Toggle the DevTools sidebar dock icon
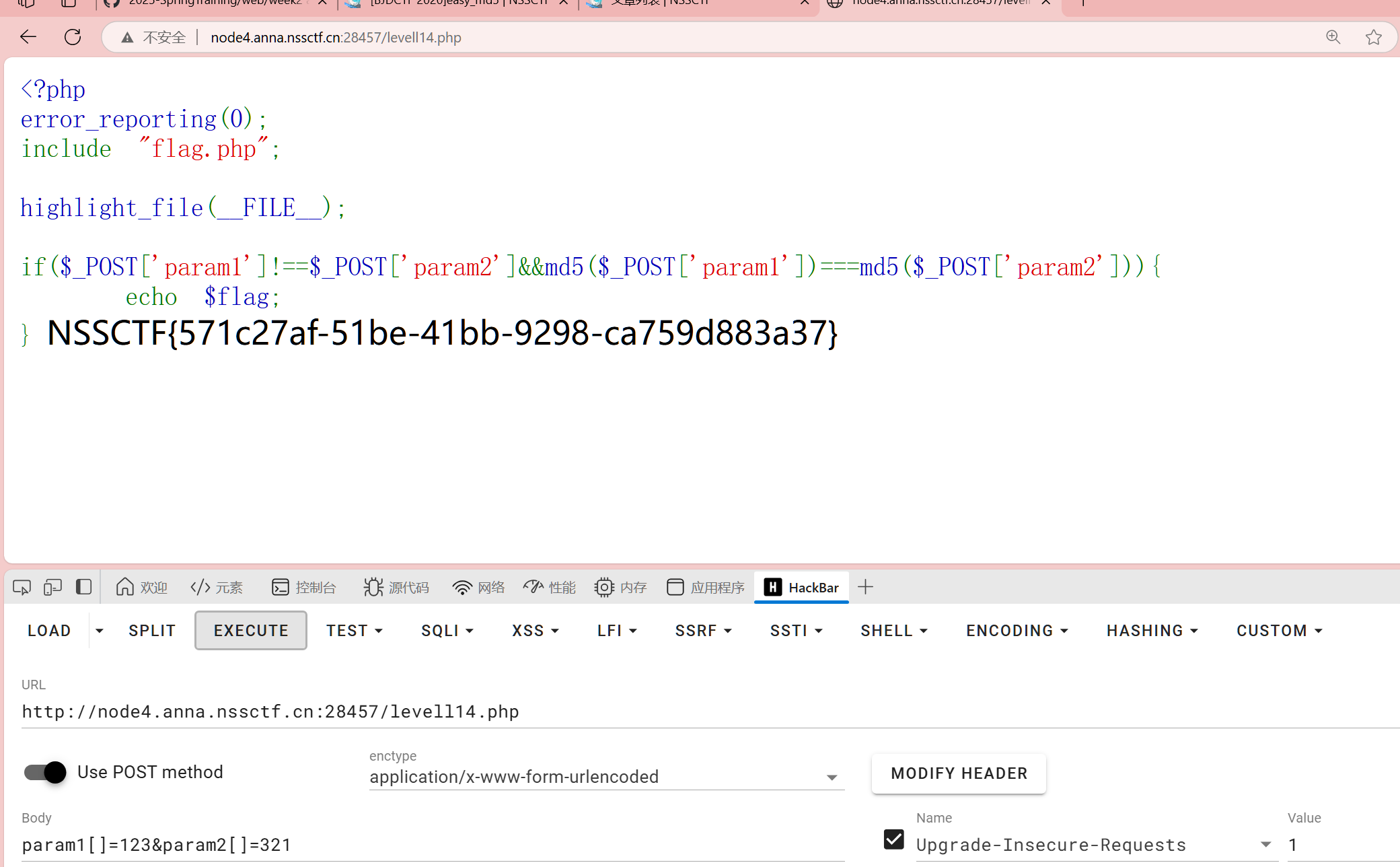Screen dimensions: 1400x867 tap(83, 587)
